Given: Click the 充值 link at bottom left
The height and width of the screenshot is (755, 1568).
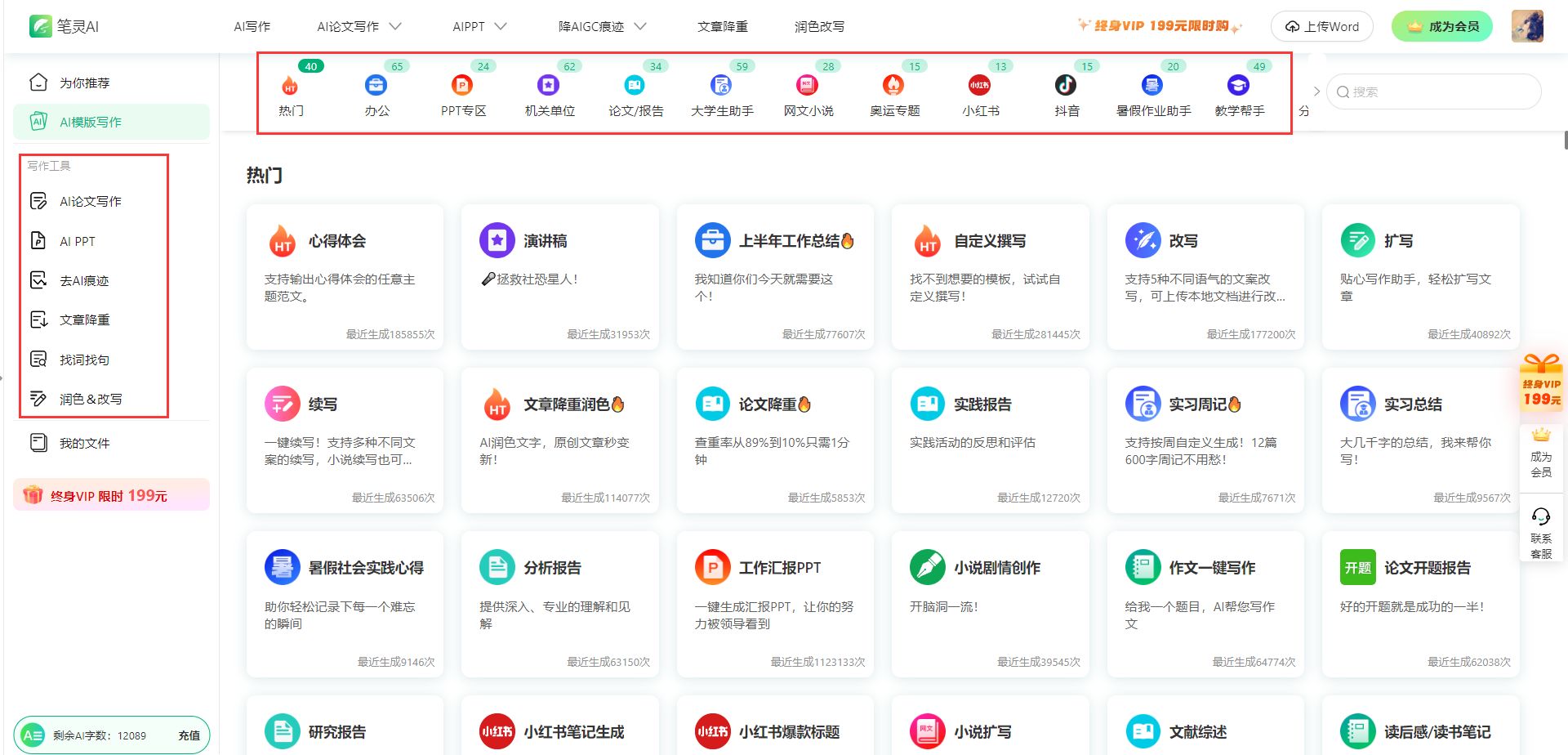Looking at the screenshot, I should coord(189,735).
